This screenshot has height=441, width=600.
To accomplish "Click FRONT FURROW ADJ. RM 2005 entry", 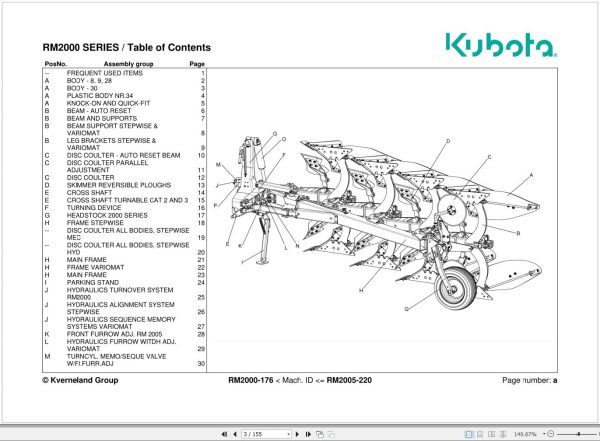I will point(114,334).
